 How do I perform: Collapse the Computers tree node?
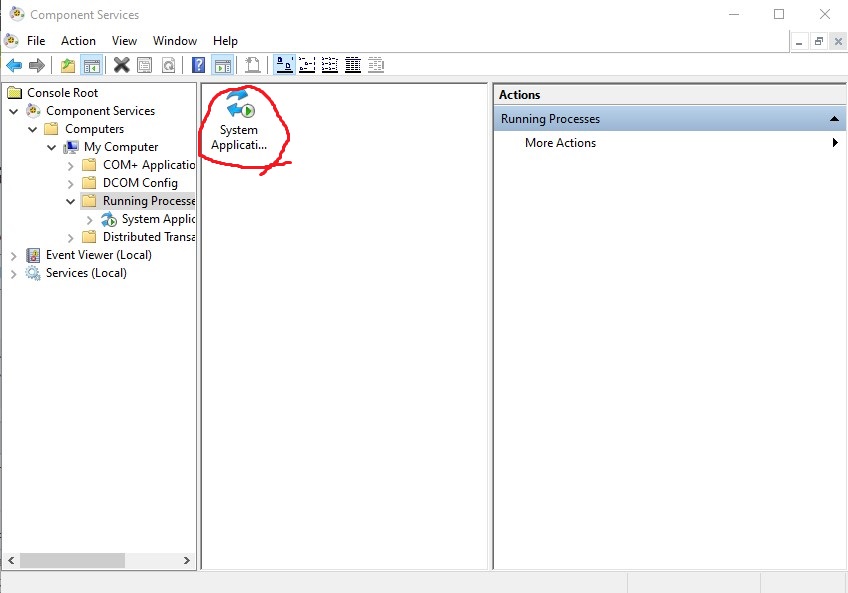[x=32, y=129]
